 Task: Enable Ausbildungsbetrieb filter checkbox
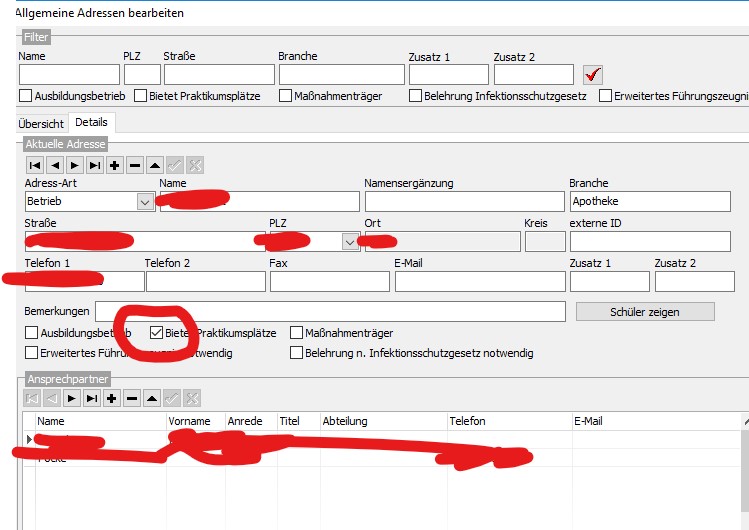pyautogui.click(x=26, y=96)
